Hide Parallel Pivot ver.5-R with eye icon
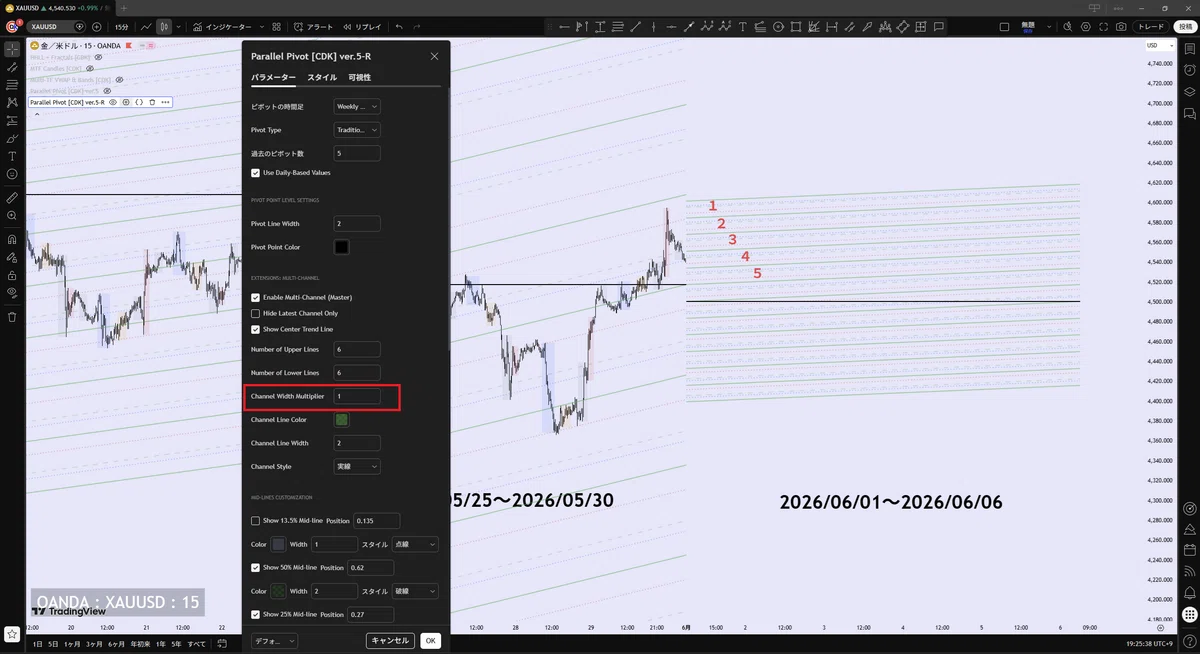The width and height of the screenshot is (1200, 654). (113, 102)
